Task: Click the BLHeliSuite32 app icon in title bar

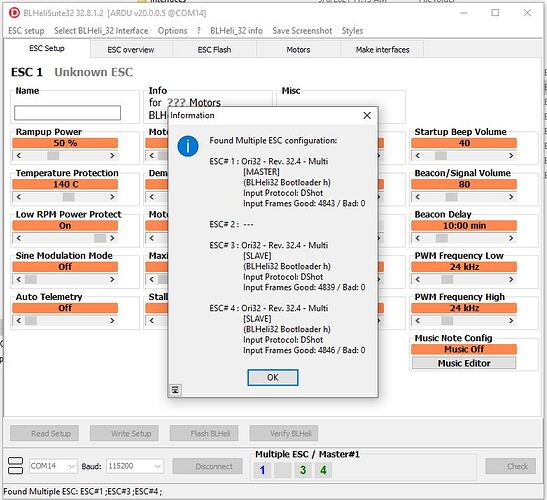Action: (x=14, y=13)
